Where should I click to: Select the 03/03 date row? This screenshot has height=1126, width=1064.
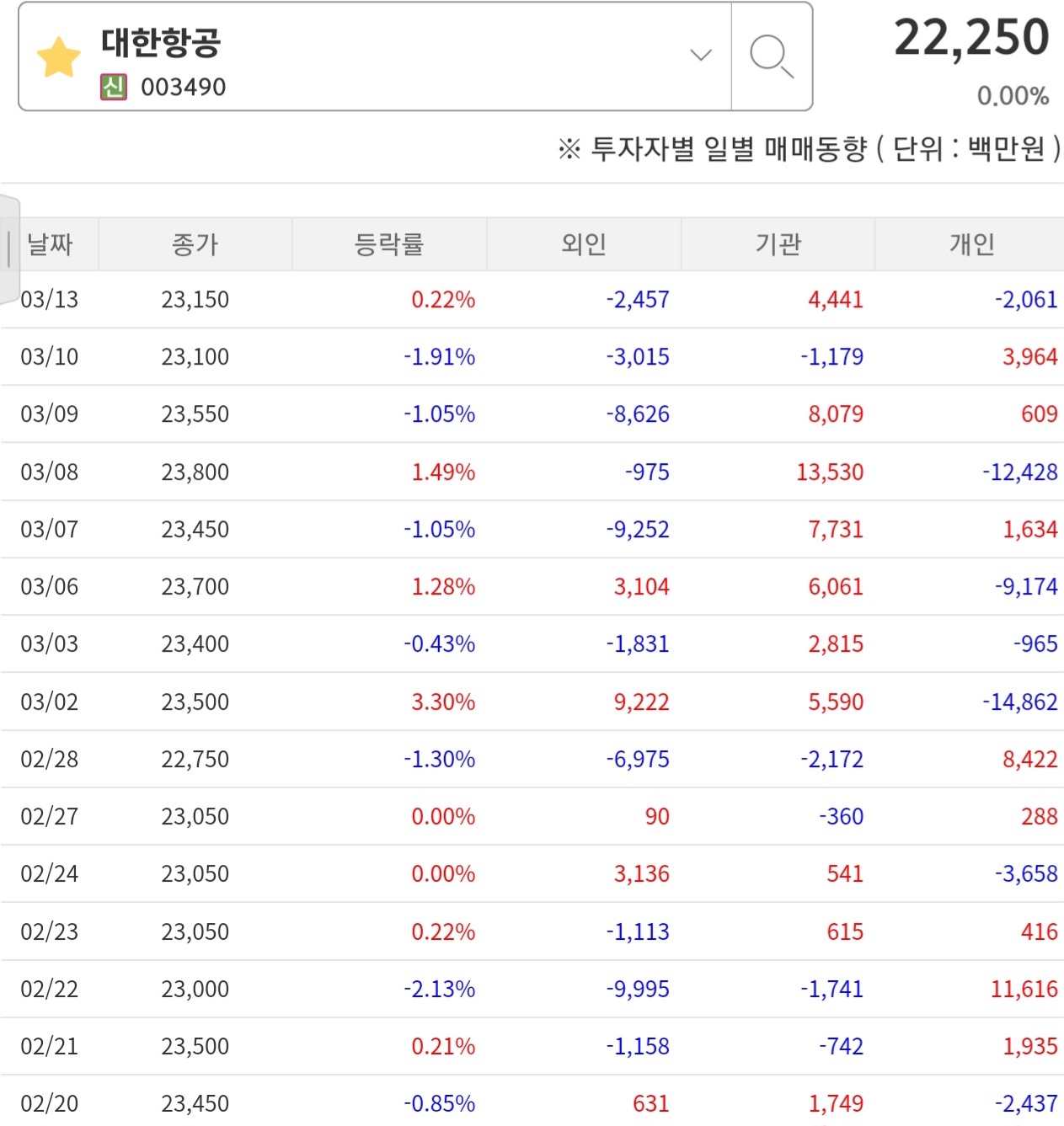tap(532, 644)
